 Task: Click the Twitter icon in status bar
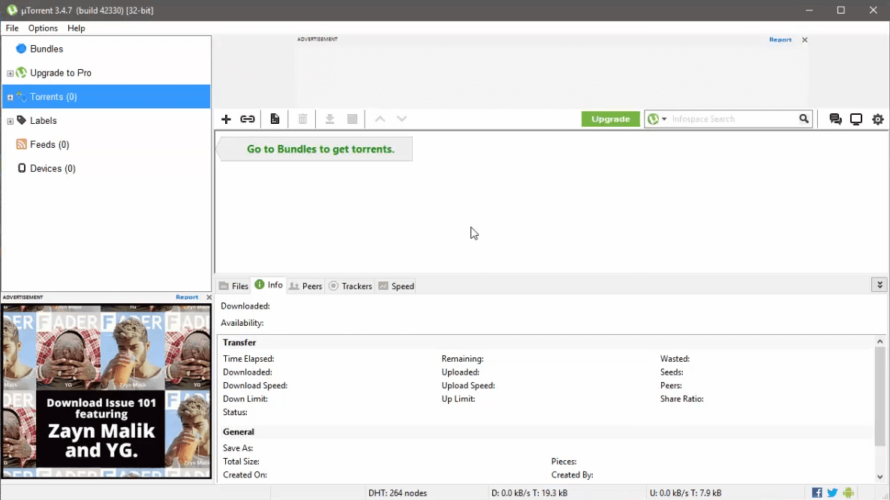point(832,493)
